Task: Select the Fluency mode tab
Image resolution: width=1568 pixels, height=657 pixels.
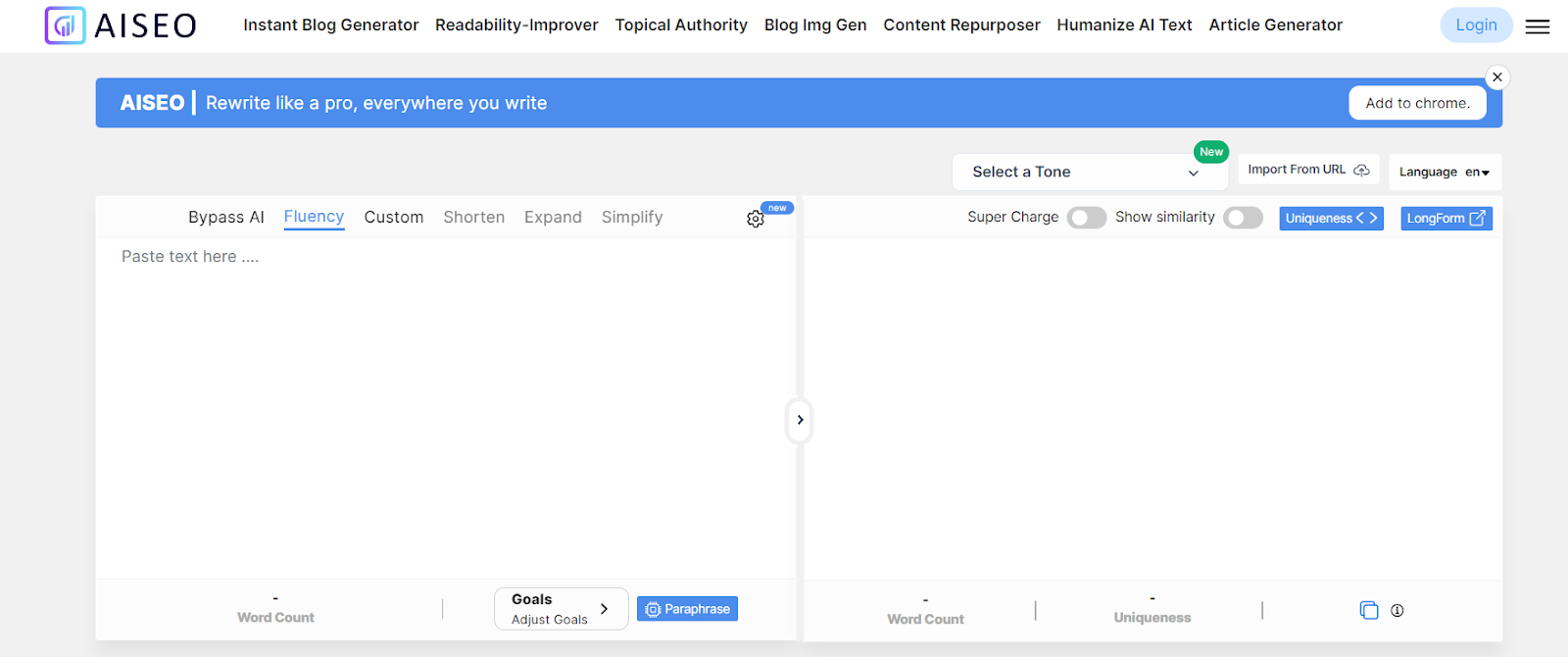Action: [x=314, y=217]
